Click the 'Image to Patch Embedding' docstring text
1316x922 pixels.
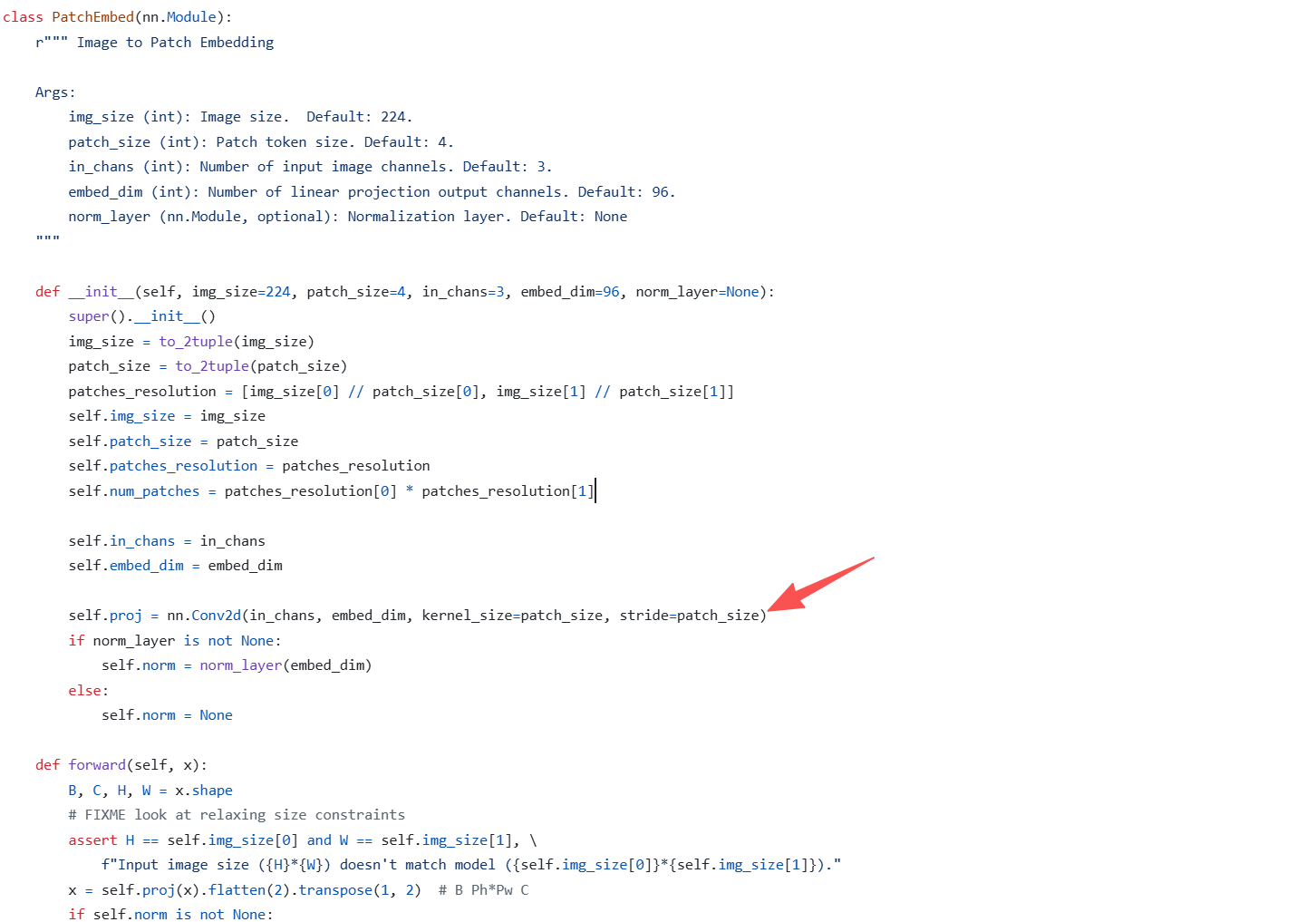175,43
